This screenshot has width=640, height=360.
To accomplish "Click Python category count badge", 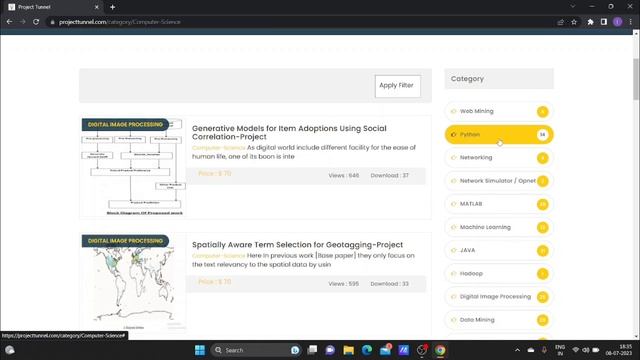I will coord(542,134).
